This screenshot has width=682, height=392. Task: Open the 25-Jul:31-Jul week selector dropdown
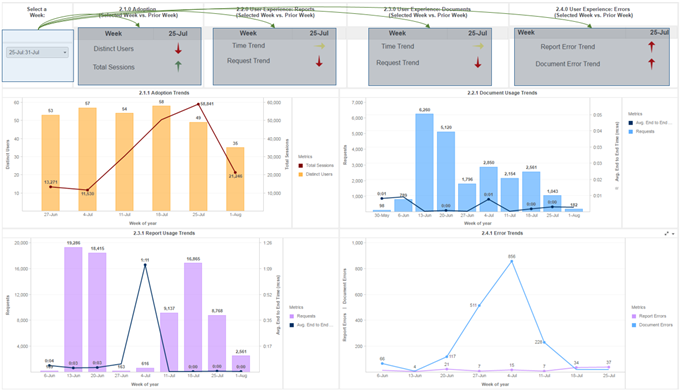coord(37,52)
